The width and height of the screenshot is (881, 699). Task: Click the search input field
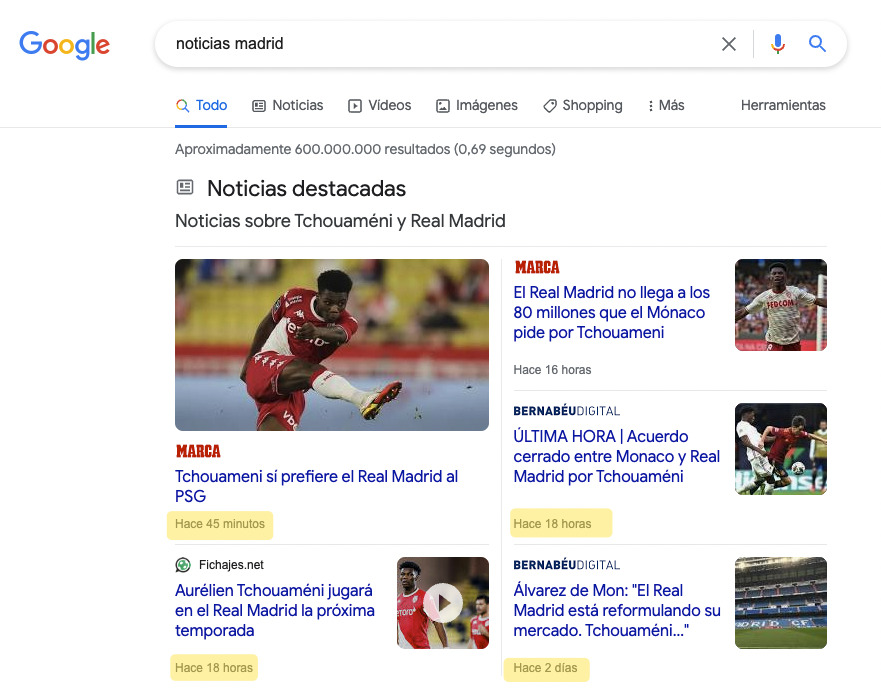440,44
